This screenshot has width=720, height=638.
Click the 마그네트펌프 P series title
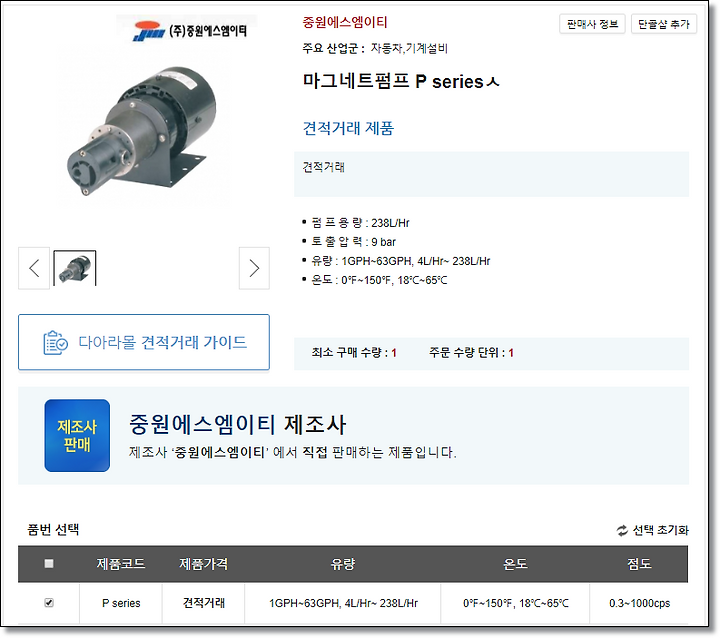point(401,81)
